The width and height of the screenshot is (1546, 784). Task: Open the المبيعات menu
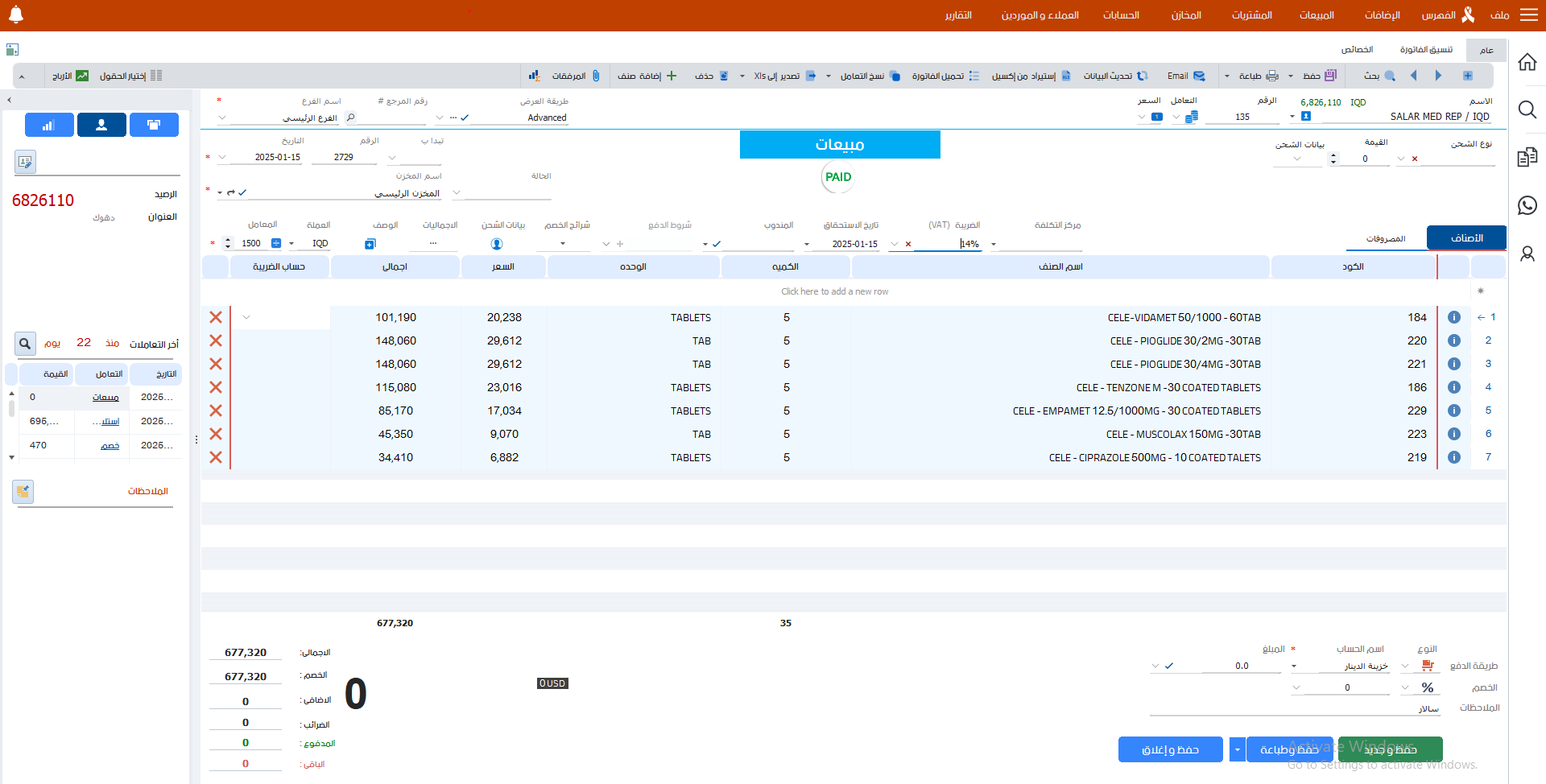click(x=1316, y=15)
